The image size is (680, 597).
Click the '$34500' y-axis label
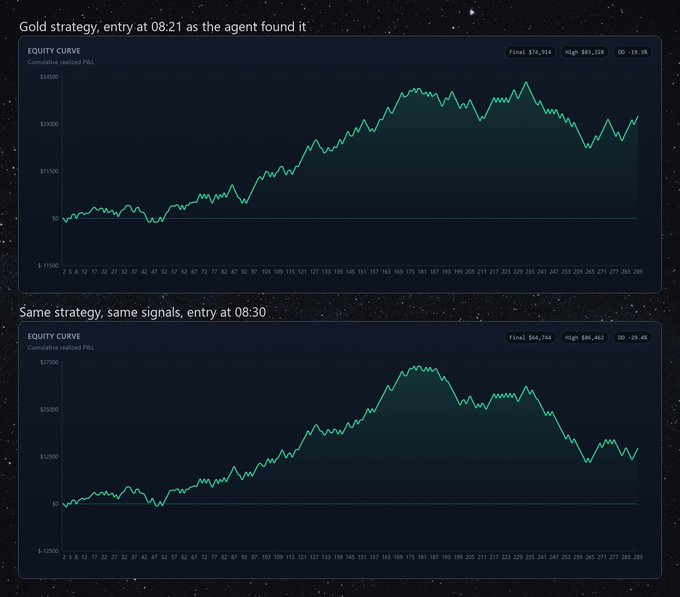click(49, 77)
